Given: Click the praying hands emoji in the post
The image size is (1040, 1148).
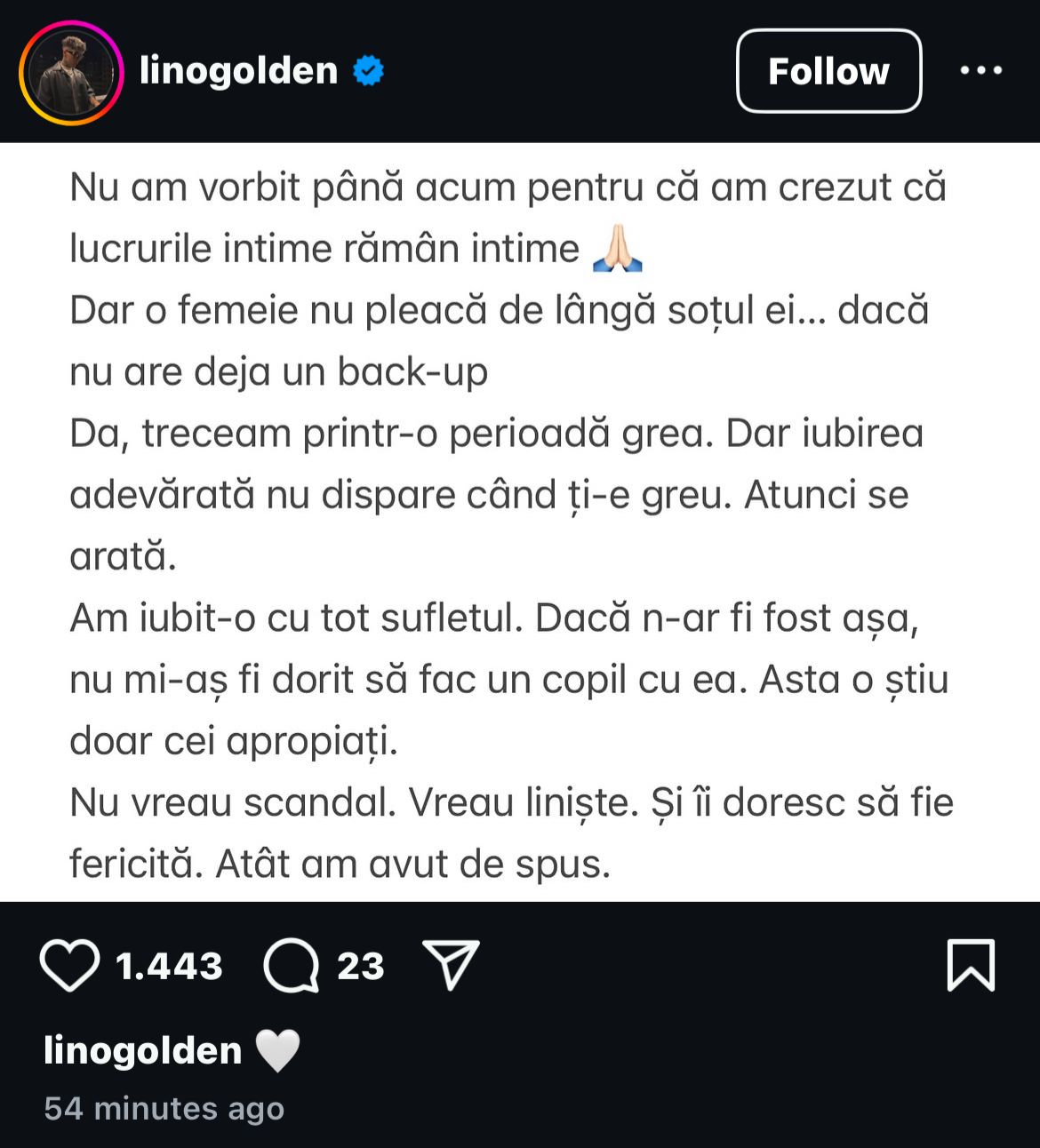Looking at the screenshot, I should (617, 250).
